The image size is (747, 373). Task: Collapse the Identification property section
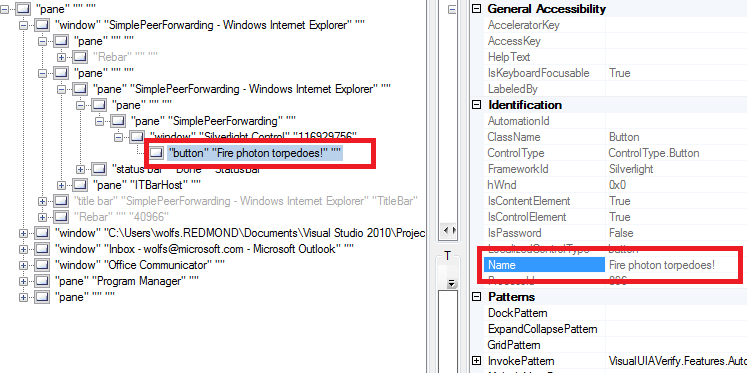pos(476,105)
